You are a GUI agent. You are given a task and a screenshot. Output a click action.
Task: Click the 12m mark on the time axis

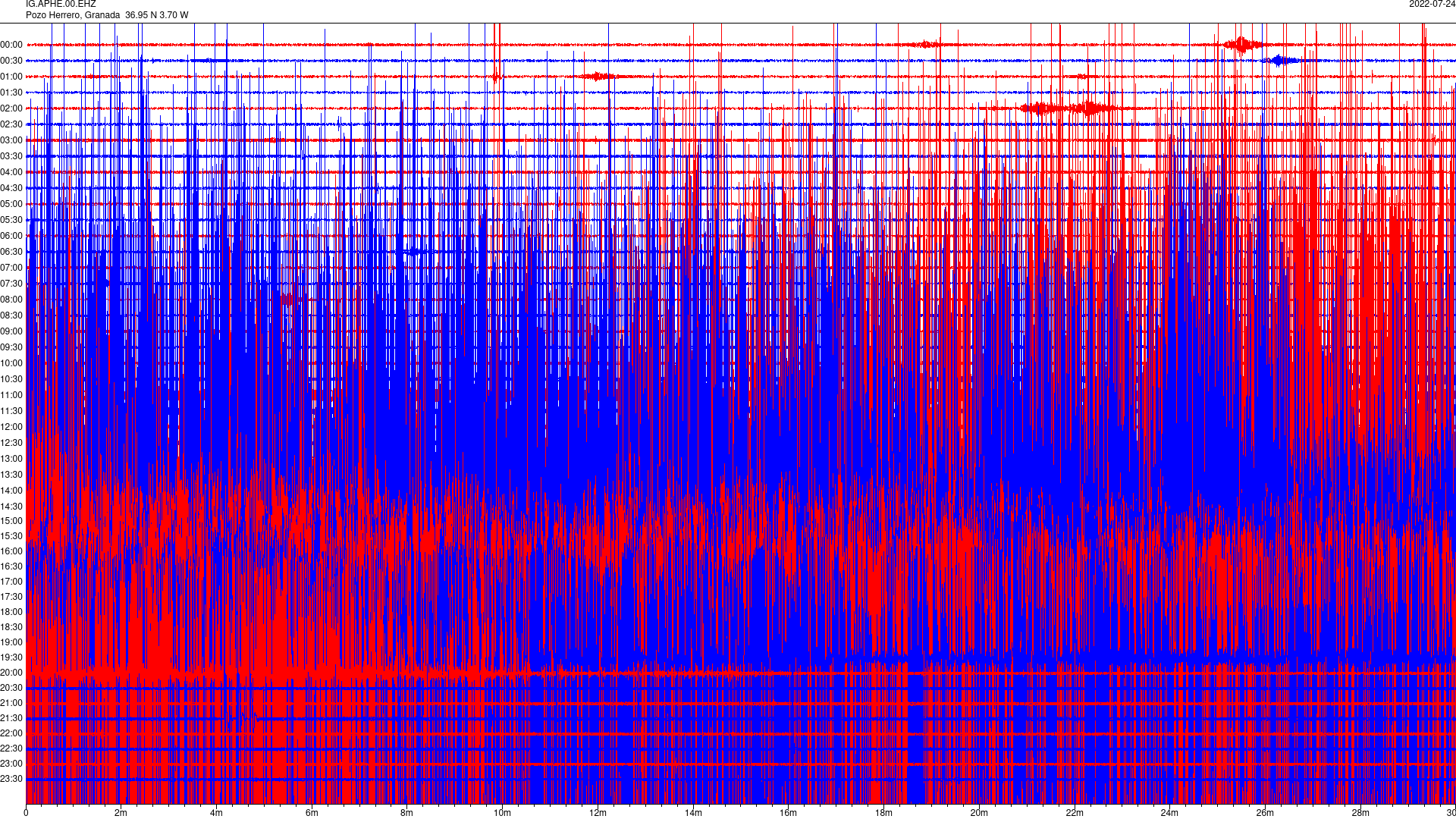click(598, 813)
